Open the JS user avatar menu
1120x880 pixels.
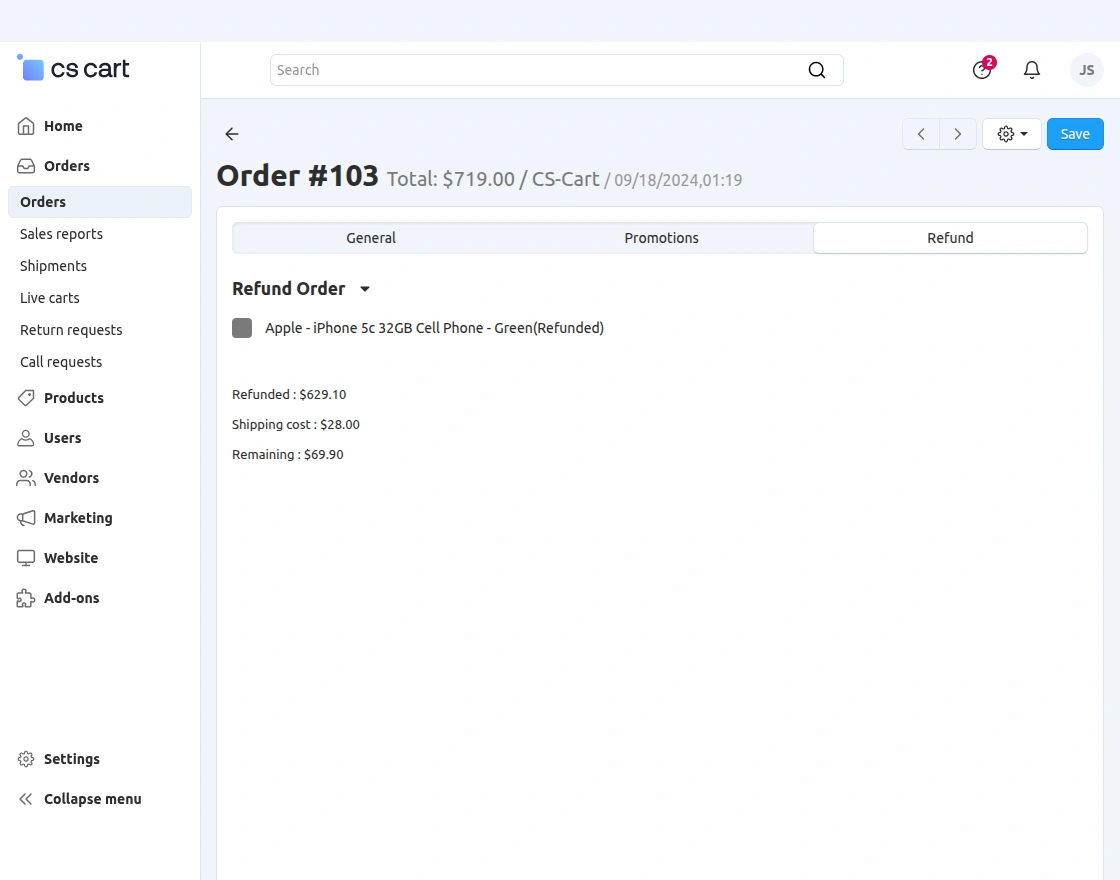pyautogui.click(x=1086, y=70)
